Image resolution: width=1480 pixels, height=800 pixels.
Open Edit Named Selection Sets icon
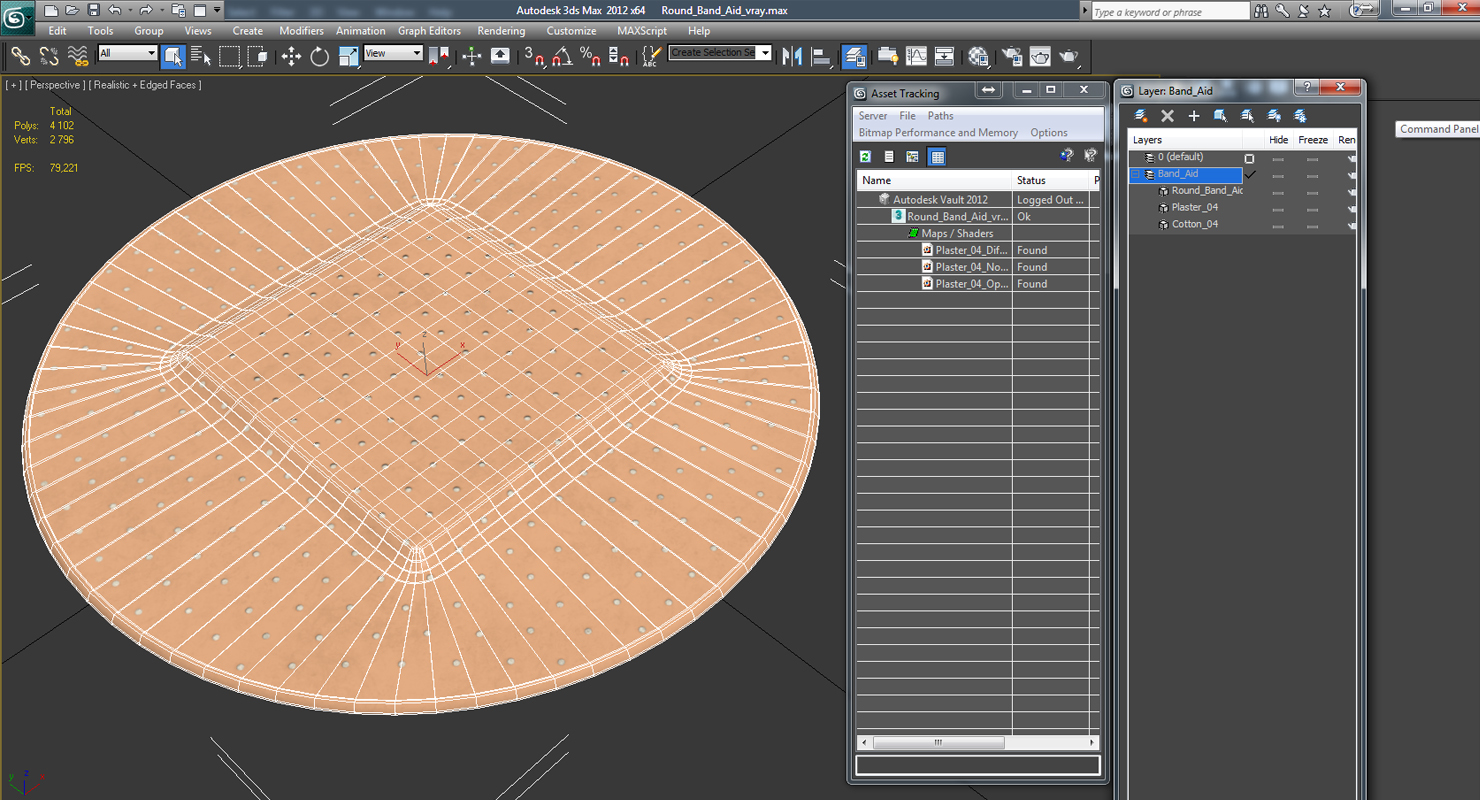(x=651, y=56)
